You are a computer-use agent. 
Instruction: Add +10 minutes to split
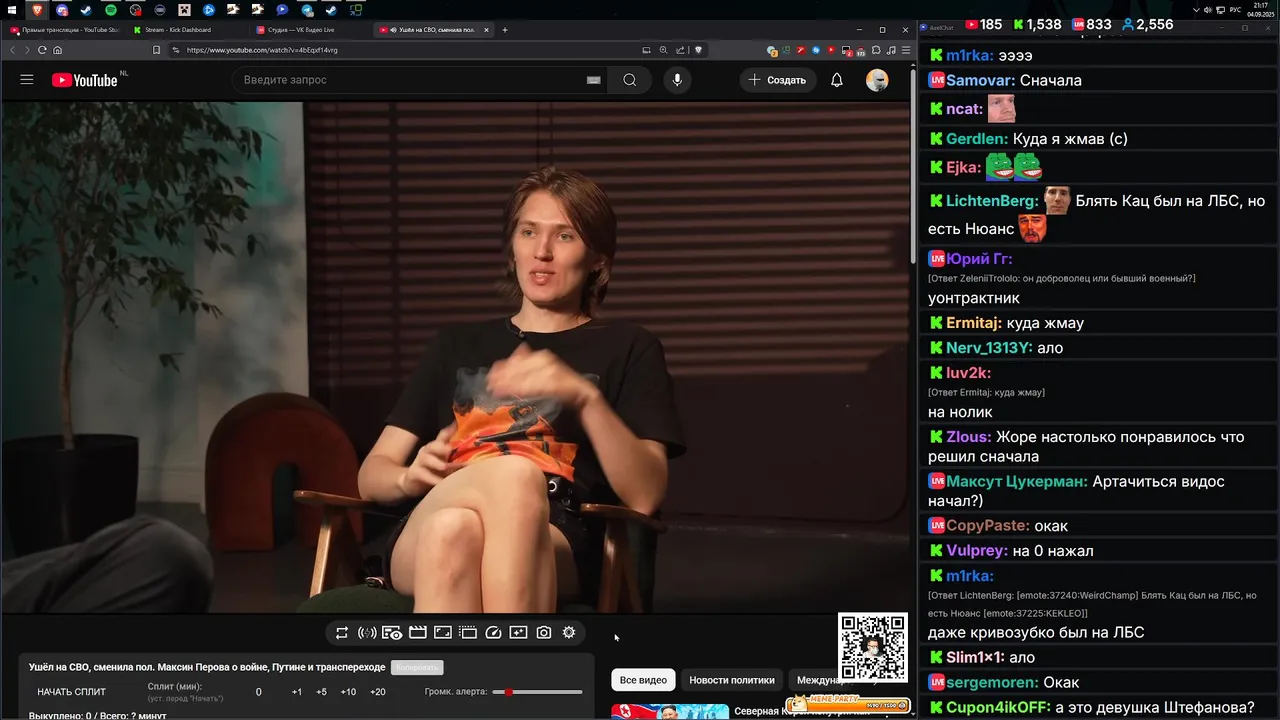click(x=348, y=692)
